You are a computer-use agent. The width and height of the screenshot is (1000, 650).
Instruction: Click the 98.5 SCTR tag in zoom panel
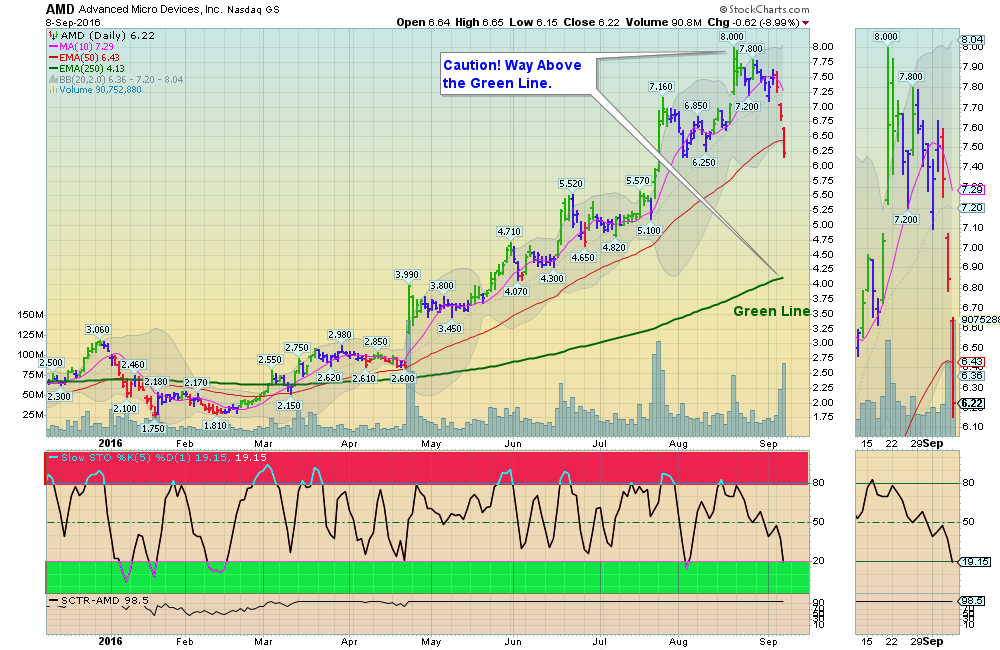[x=973, y=601]
